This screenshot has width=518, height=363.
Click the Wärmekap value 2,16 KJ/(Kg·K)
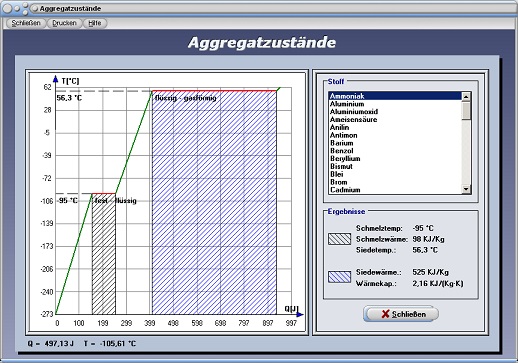(438, 284)
